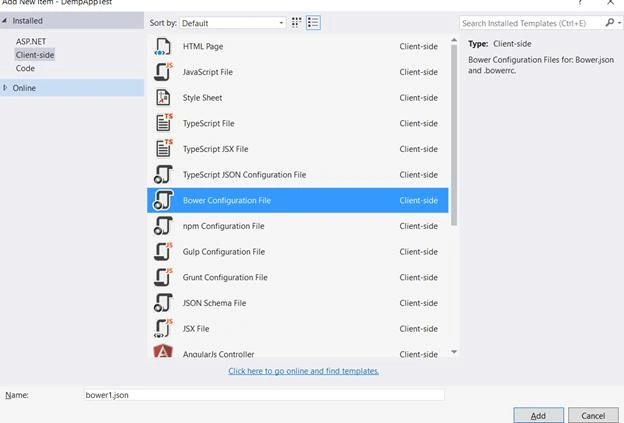This screenshot has width=624, height=423.
Task: Select the ASP.NET category
Action: click(x=31, y=41)
